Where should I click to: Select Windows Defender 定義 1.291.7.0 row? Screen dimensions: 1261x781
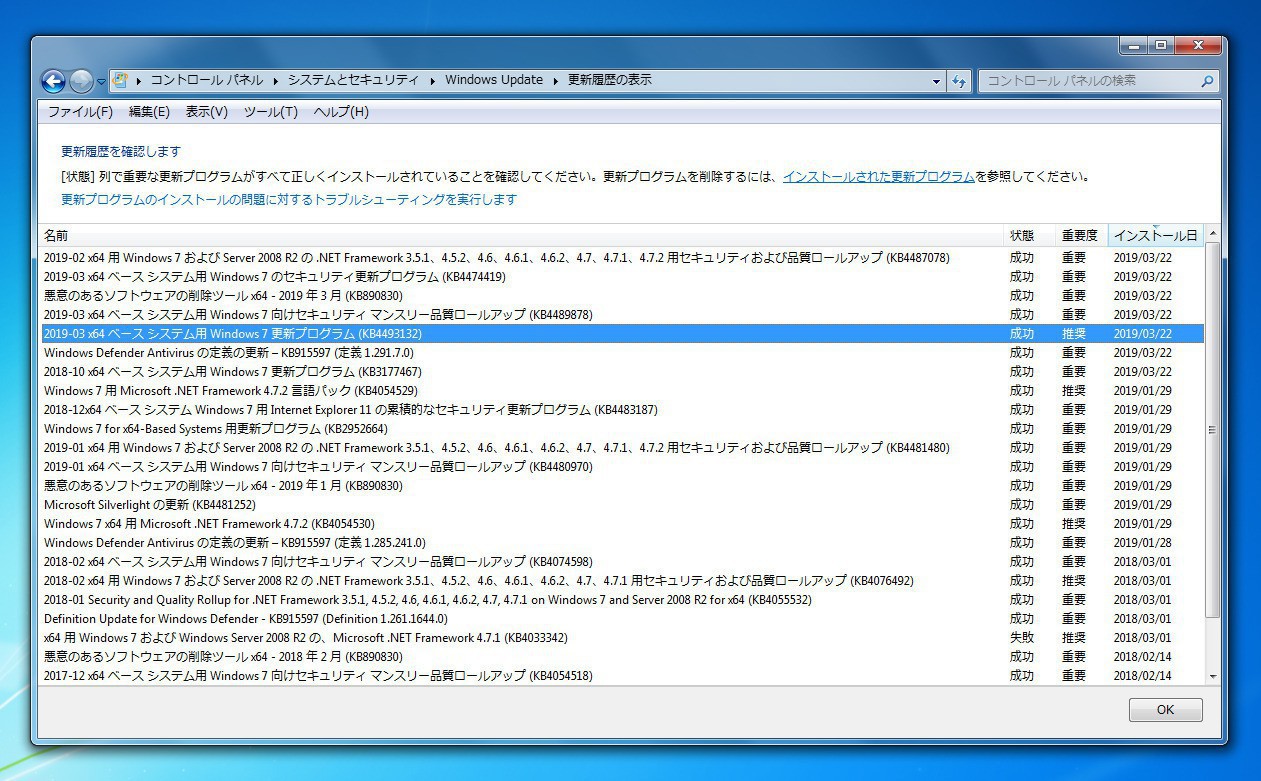[x=622, y=353]
